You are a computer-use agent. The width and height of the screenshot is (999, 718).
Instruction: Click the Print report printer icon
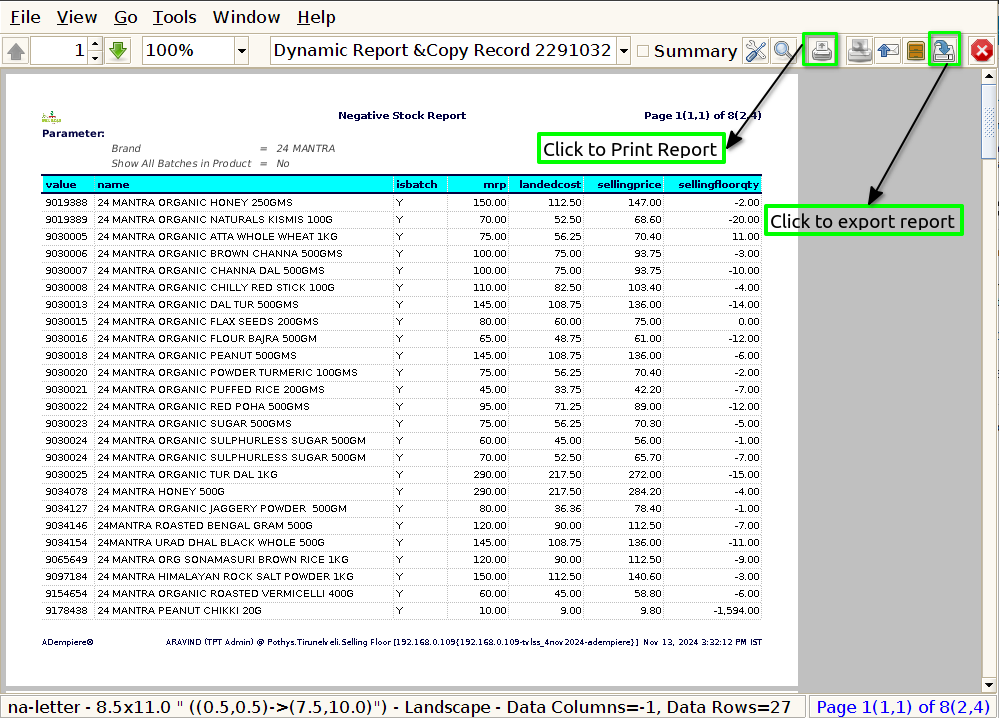pyautogui.click(x=821, y=50)
